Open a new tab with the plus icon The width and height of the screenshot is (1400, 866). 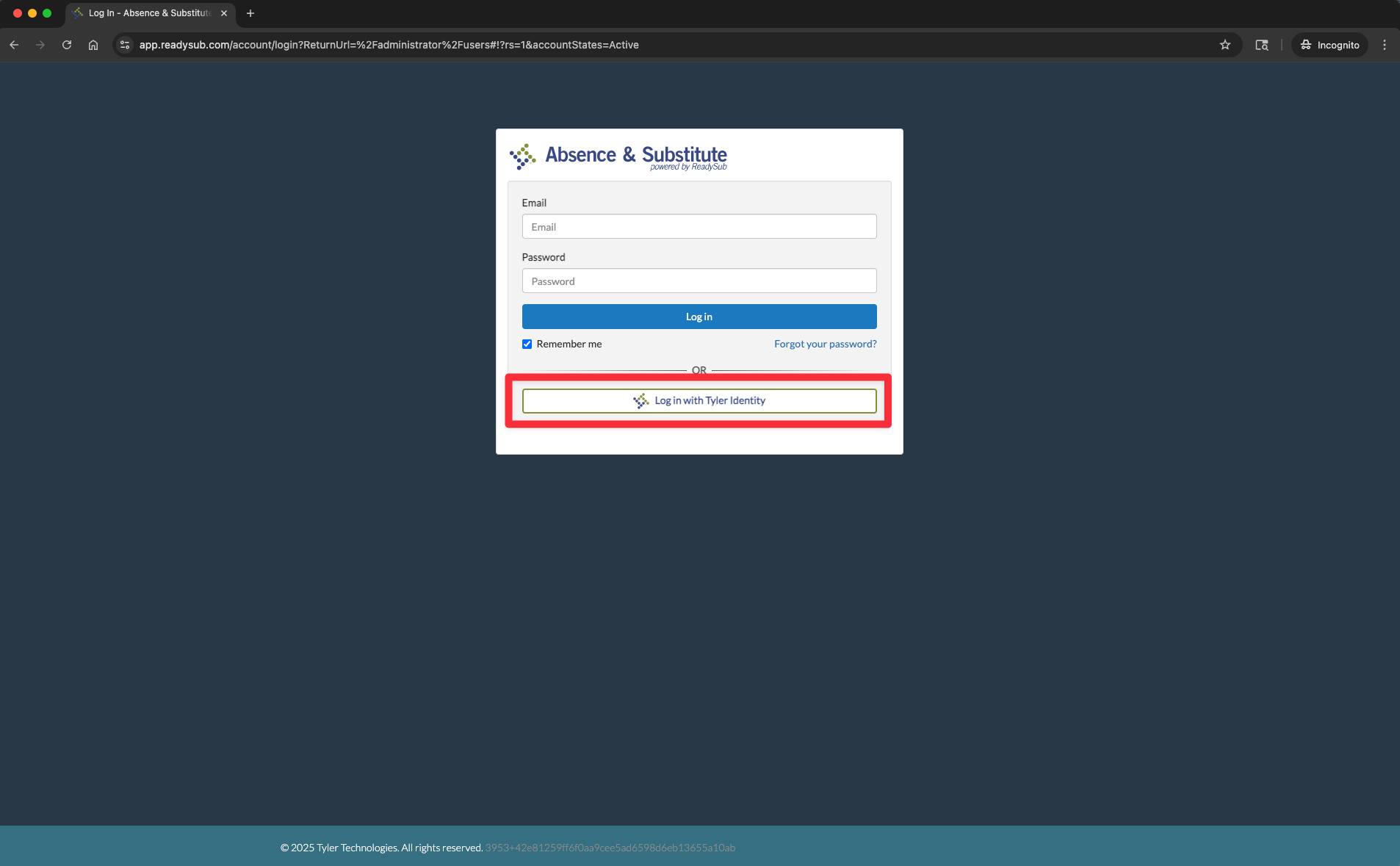[x=250, y=13]
